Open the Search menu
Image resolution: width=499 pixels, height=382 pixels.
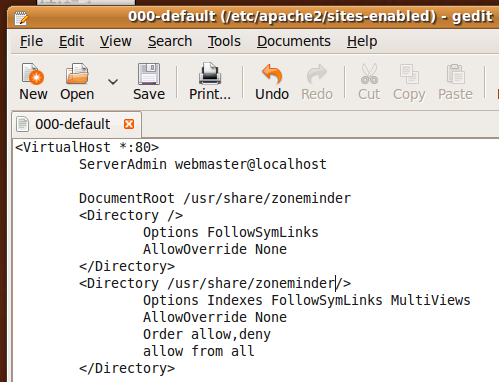pyautogui.click(x=170, y=41)
